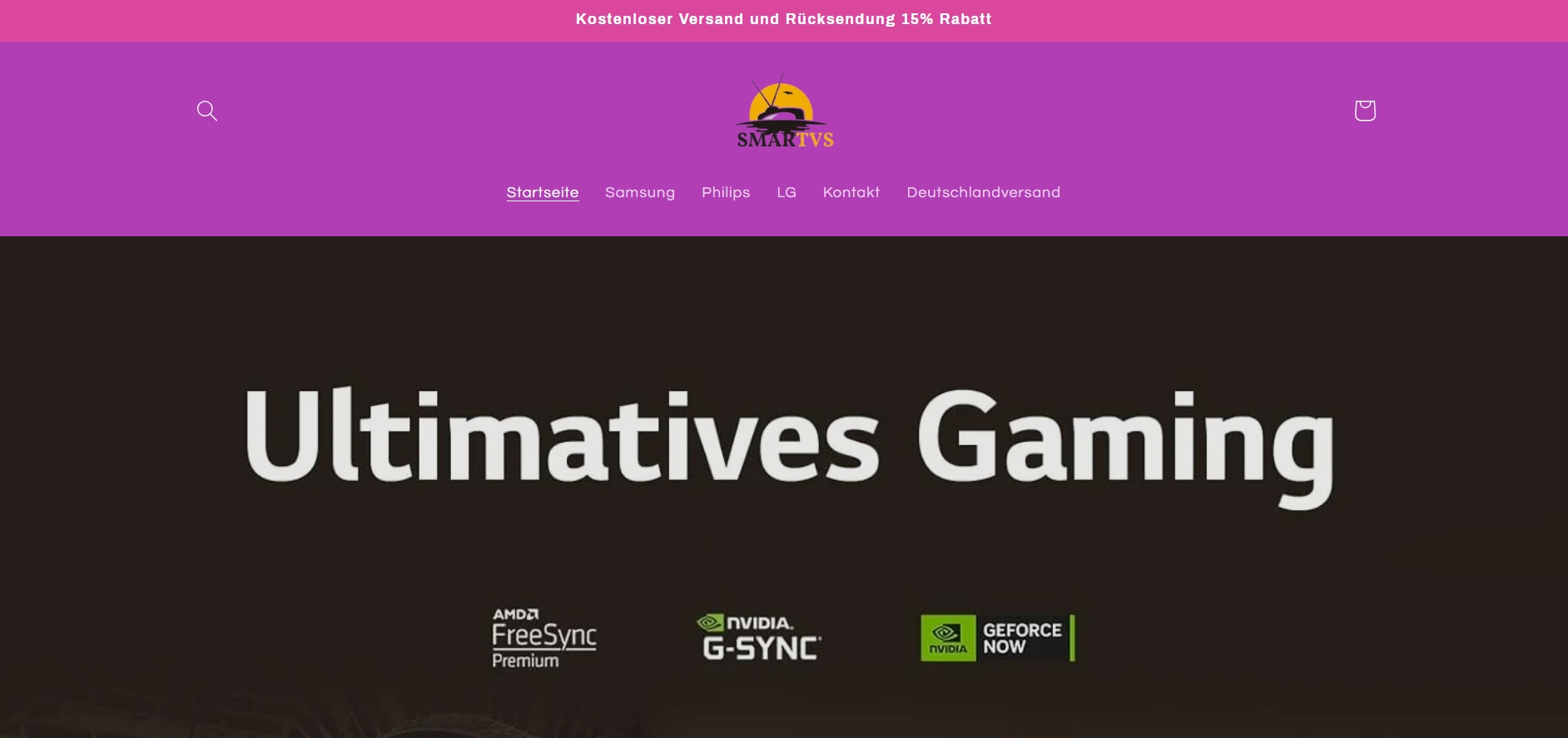Select the LG menu item
Image resolution: width=1568 pixels, height=738 pixels.
[x=786, y=193]
